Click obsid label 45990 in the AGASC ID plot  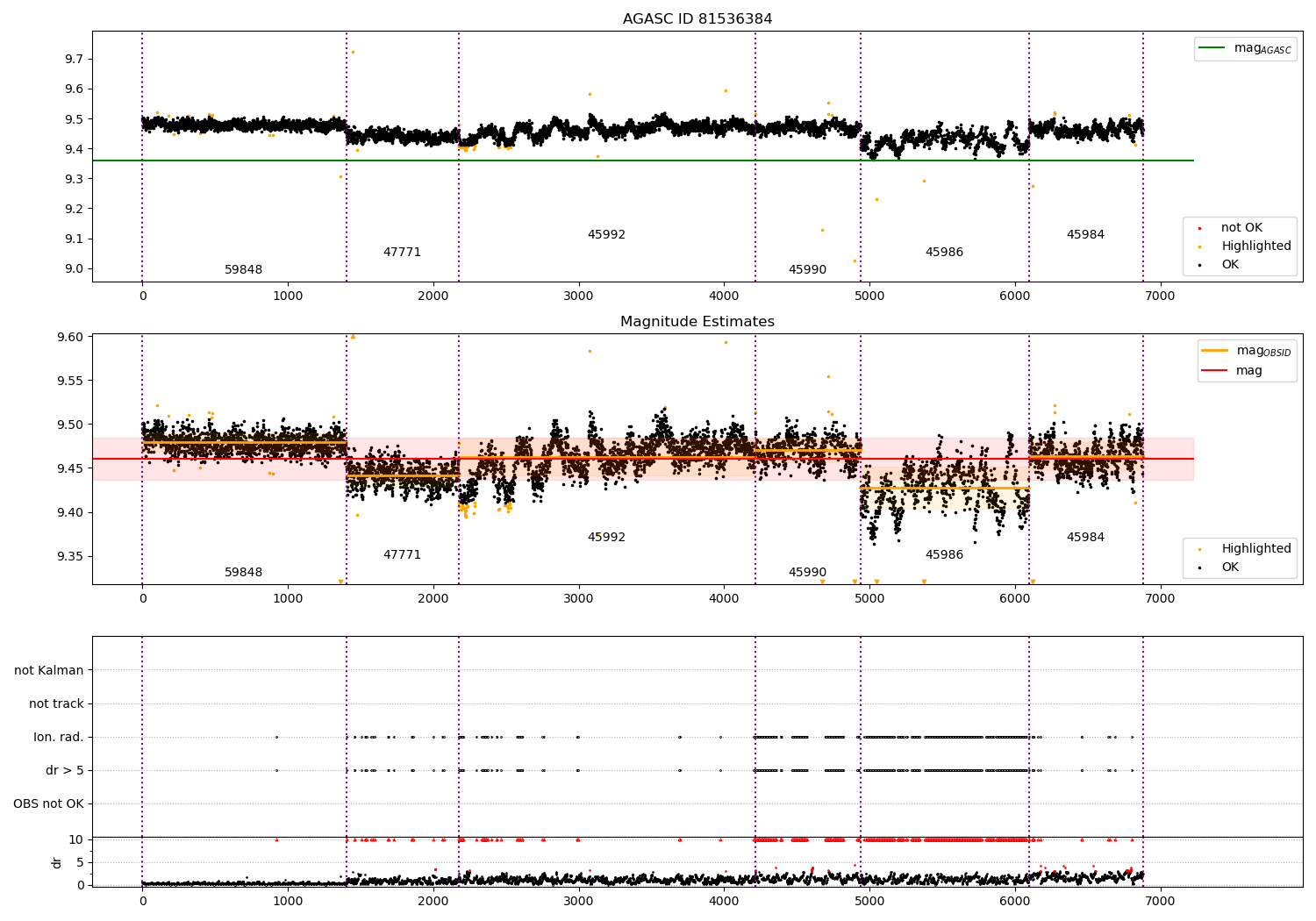(x=807, y=270)
